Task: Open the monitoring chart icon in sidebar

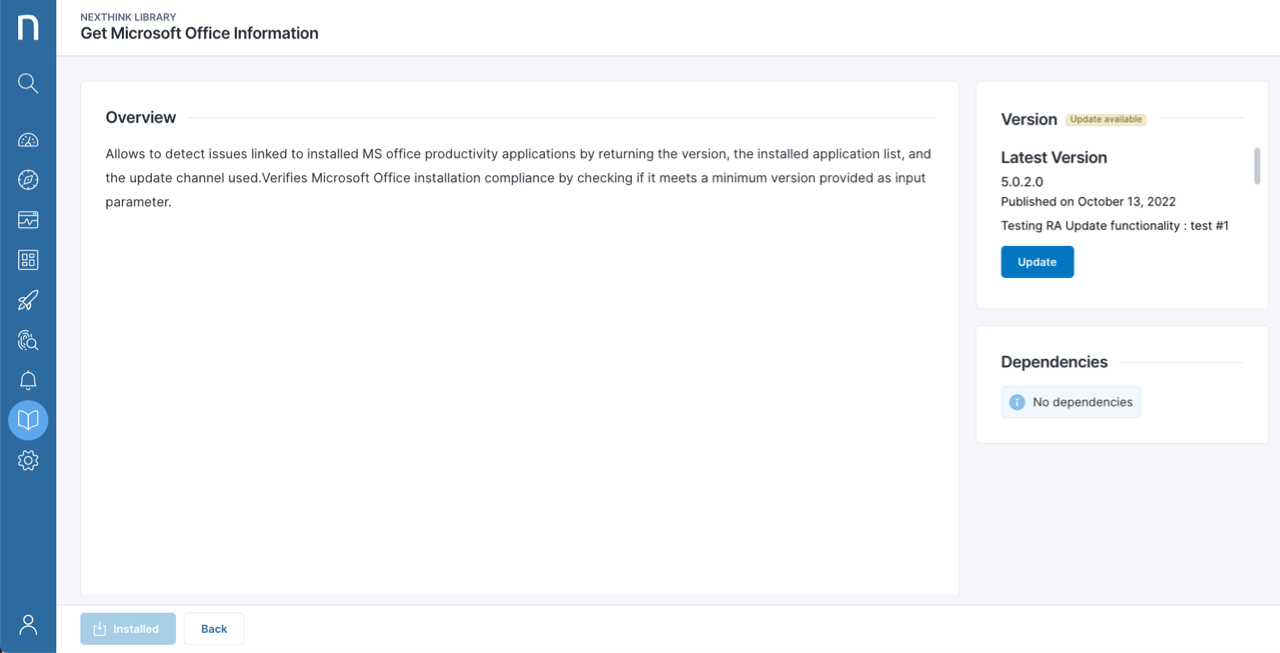Action: [x=27, y=220]
